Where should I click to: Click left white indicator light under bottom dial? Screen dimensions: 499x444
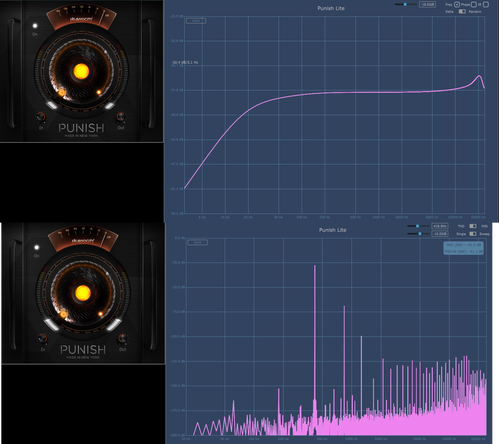point(51,324)
